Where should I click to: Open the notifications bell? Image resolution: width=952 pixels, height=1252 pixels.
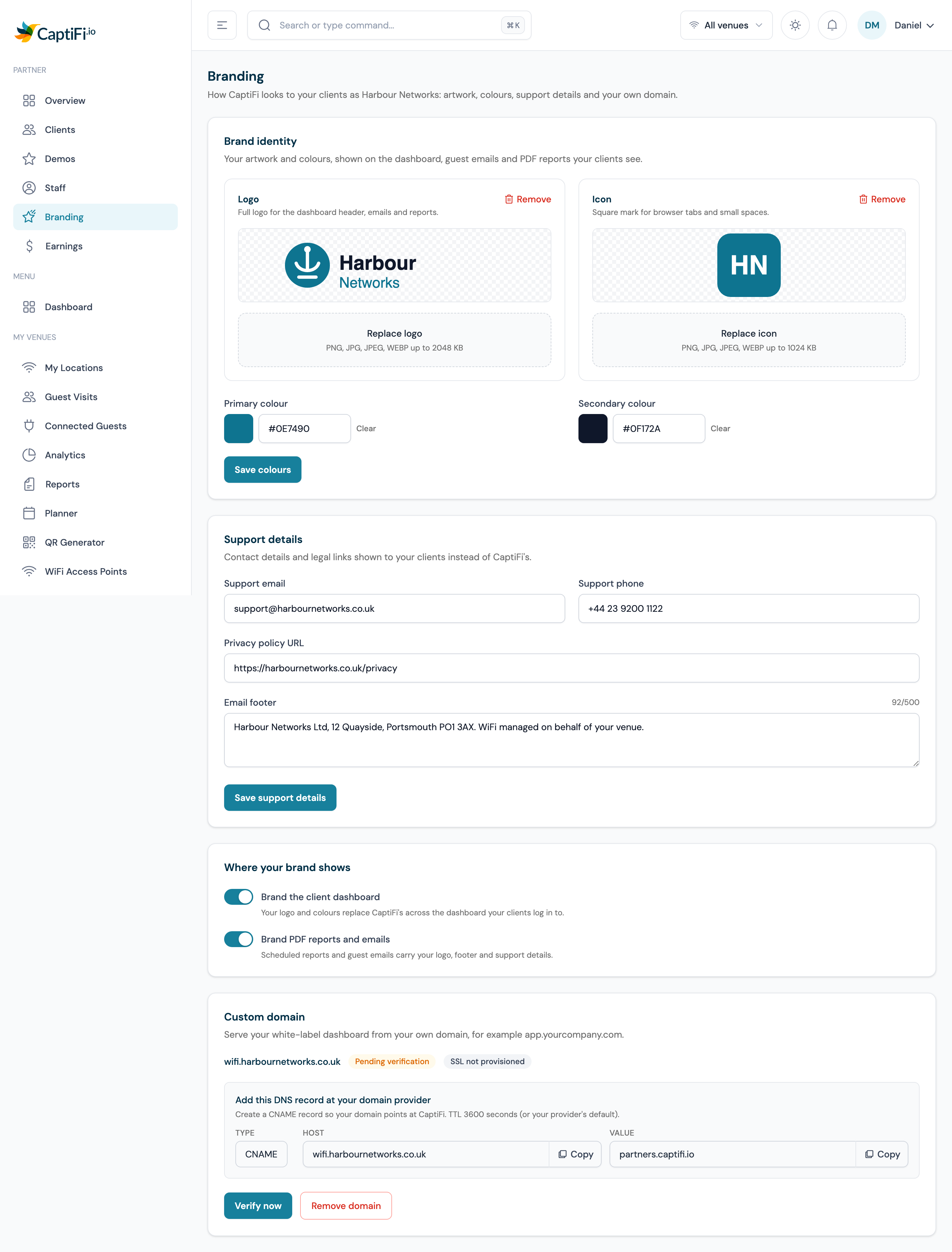pyautogui.click(x=832, y=25)
